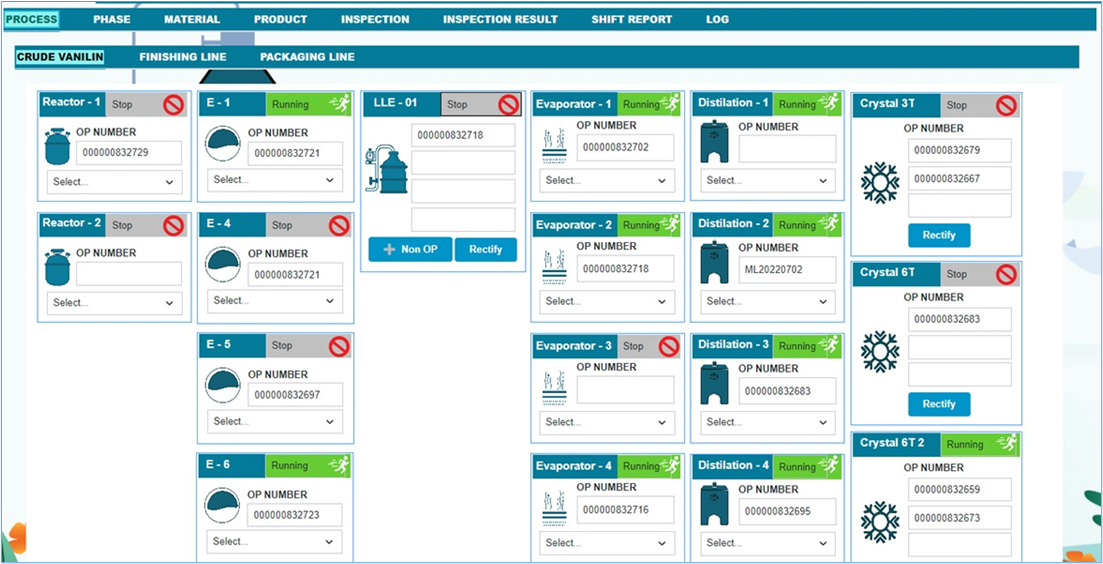Toggle the Evaporator - 4 Running status
The image size is (1103, 564).
pyautogui.click(x=649, y=466)
